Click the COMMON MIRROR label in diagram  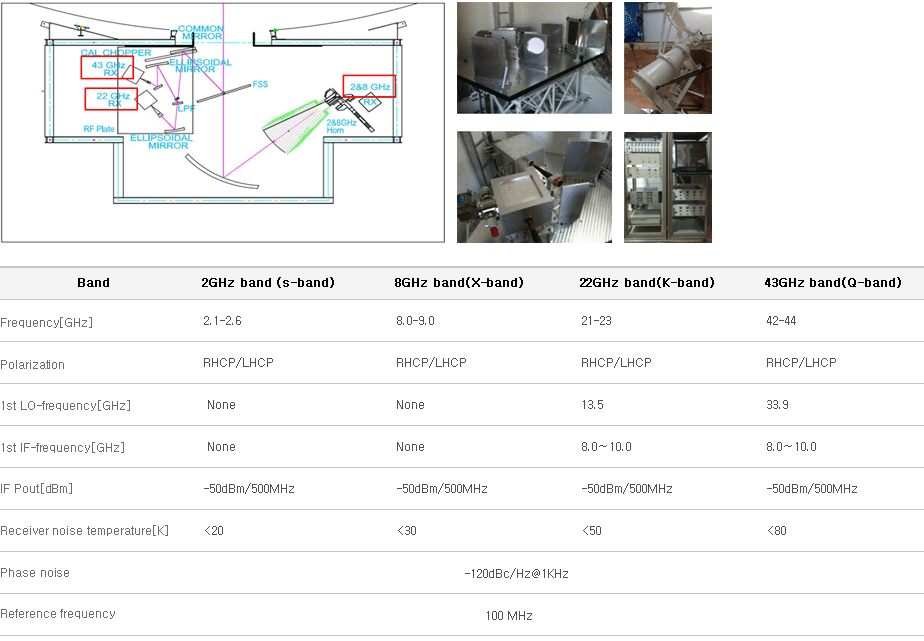coord(201,33)
